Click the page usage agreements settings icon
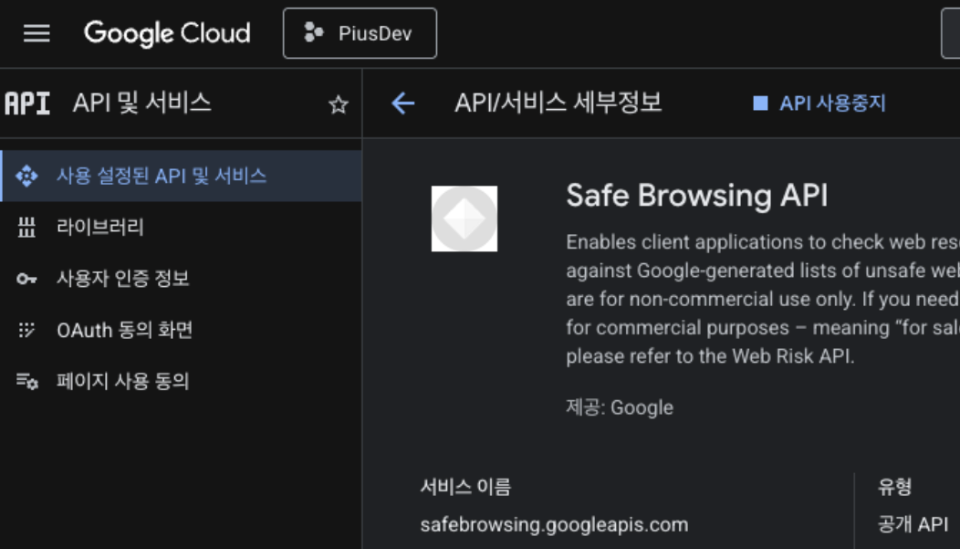The width and height of the screenshot is (960, 549). coord(27,382)
